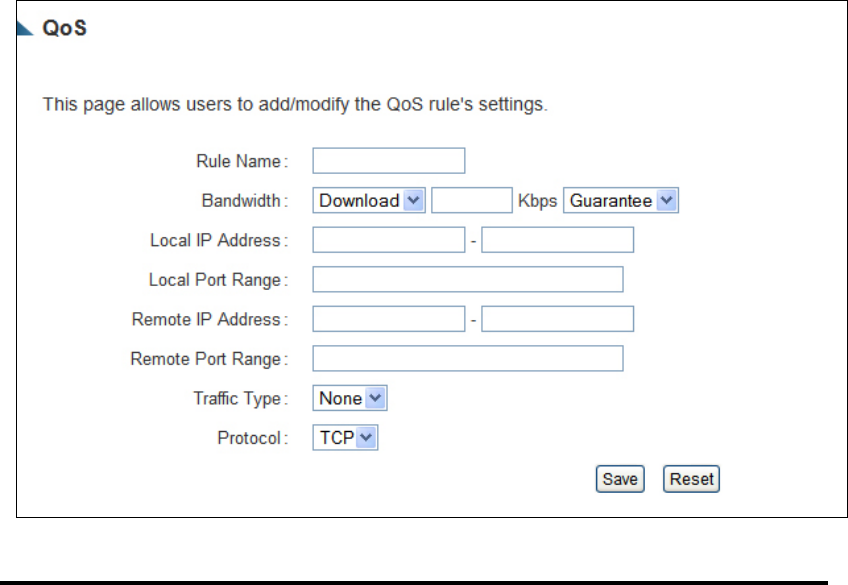The width and height of the screenshot is (848, 585).
Task: Open the Protocol TCP dropdown
Action: (345, 437)
